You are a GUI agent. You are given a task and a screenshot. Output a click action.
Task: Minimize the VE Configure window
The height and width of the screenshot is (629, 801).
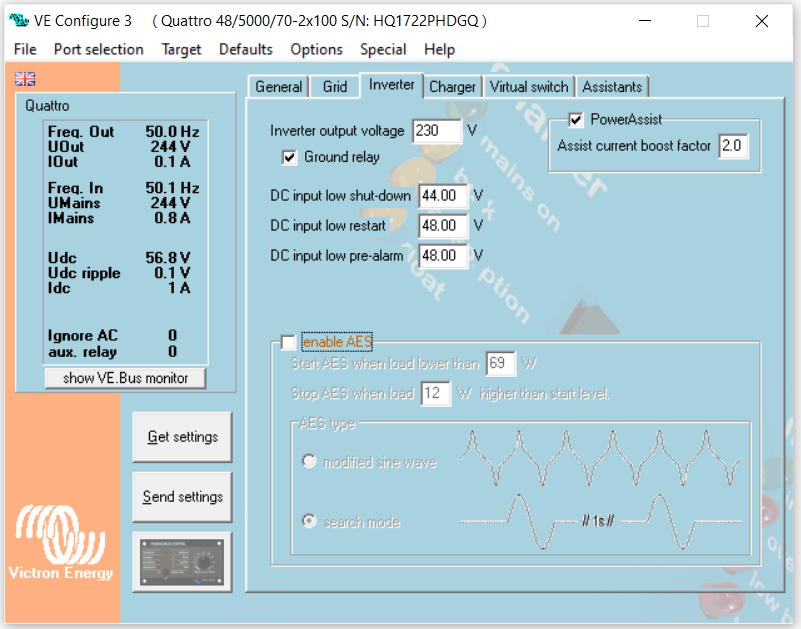coord(645,21)
